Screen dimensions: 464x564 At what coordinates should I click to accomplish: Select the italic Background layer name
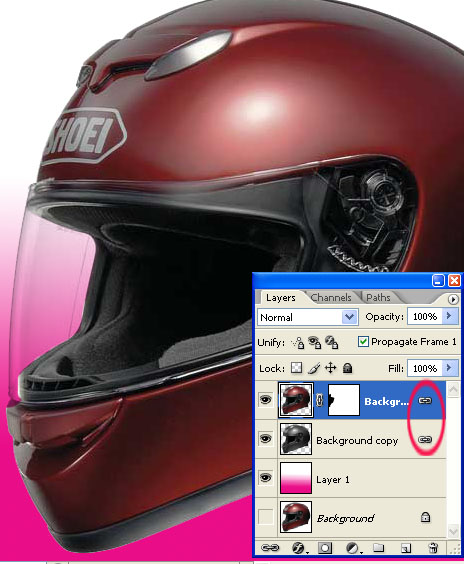tap(345, 518)
